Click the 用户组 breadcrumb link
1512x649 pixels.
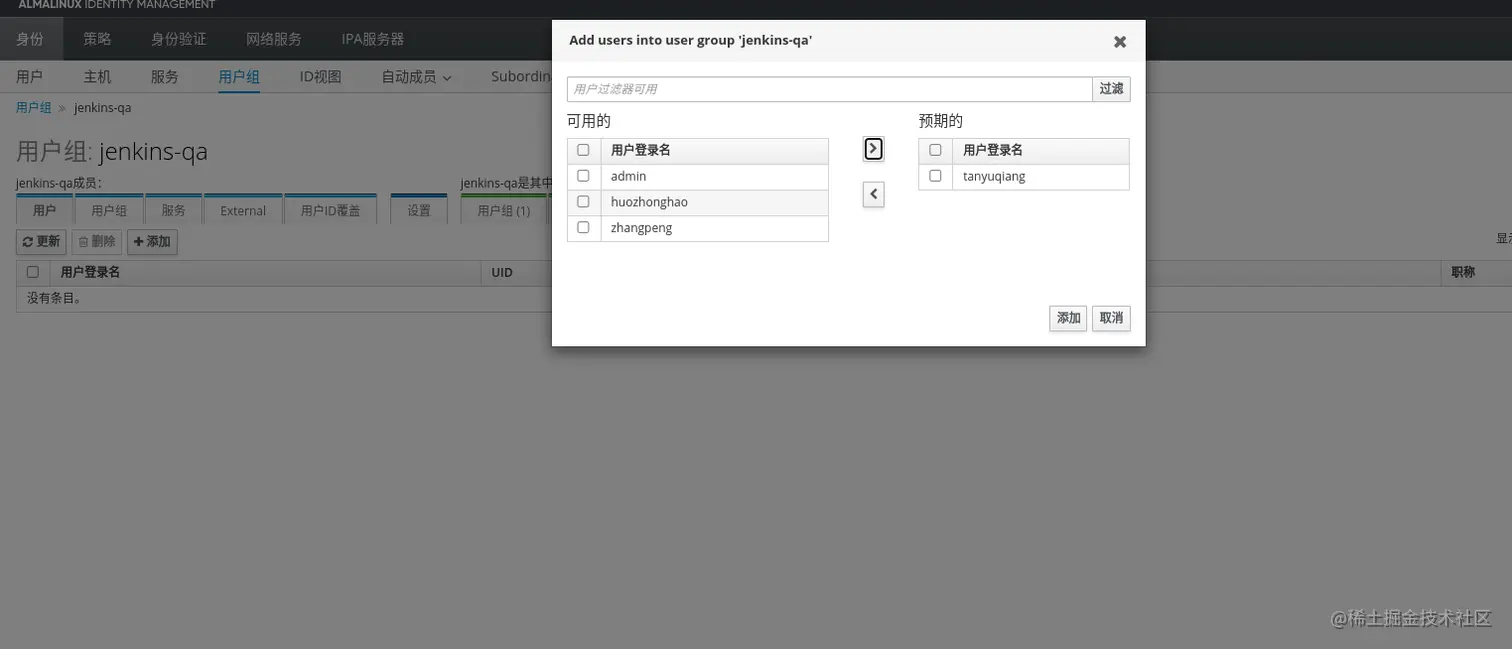tap(34, 108)
